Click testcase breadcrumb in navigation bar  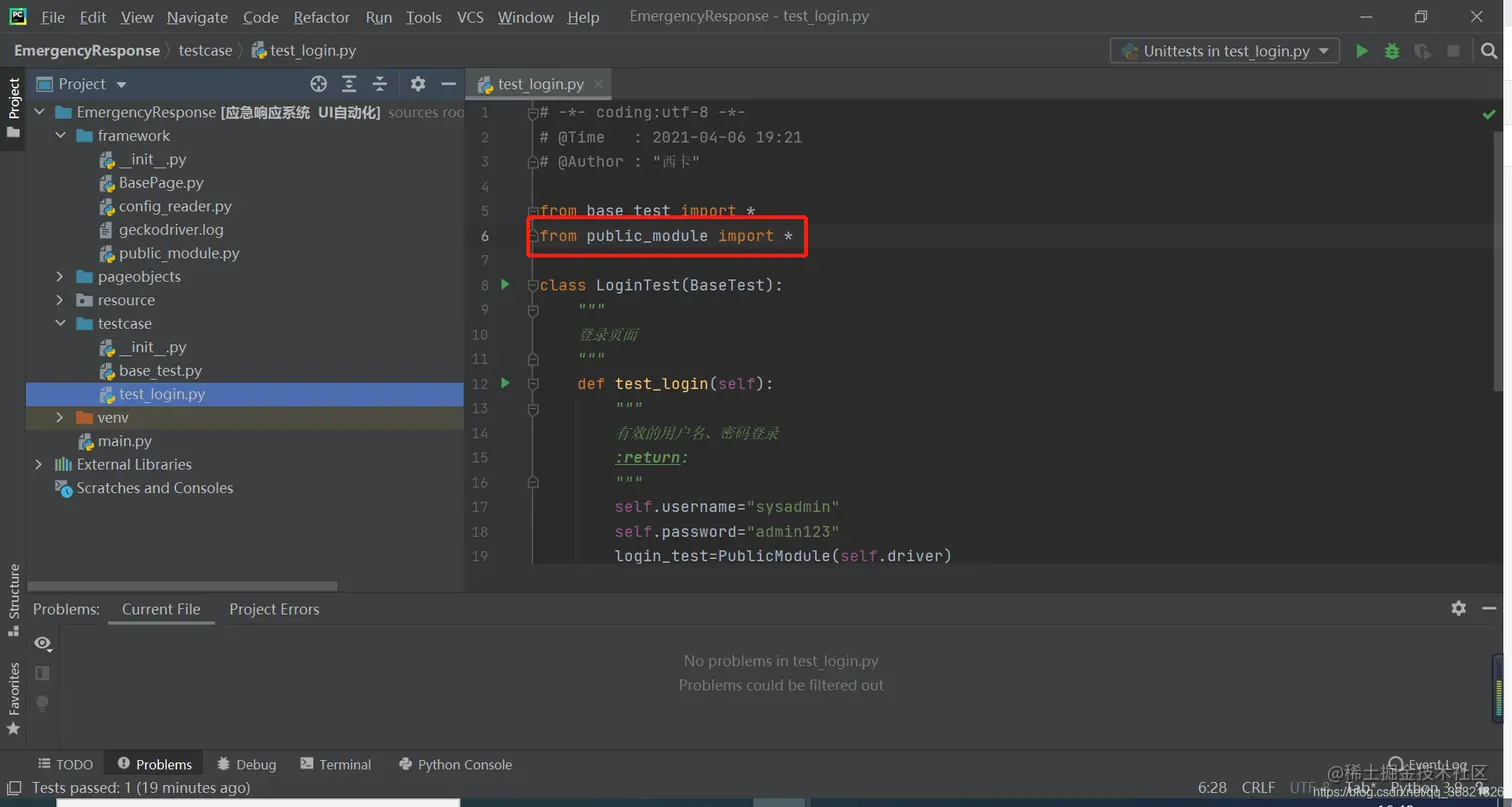[205, 50]
